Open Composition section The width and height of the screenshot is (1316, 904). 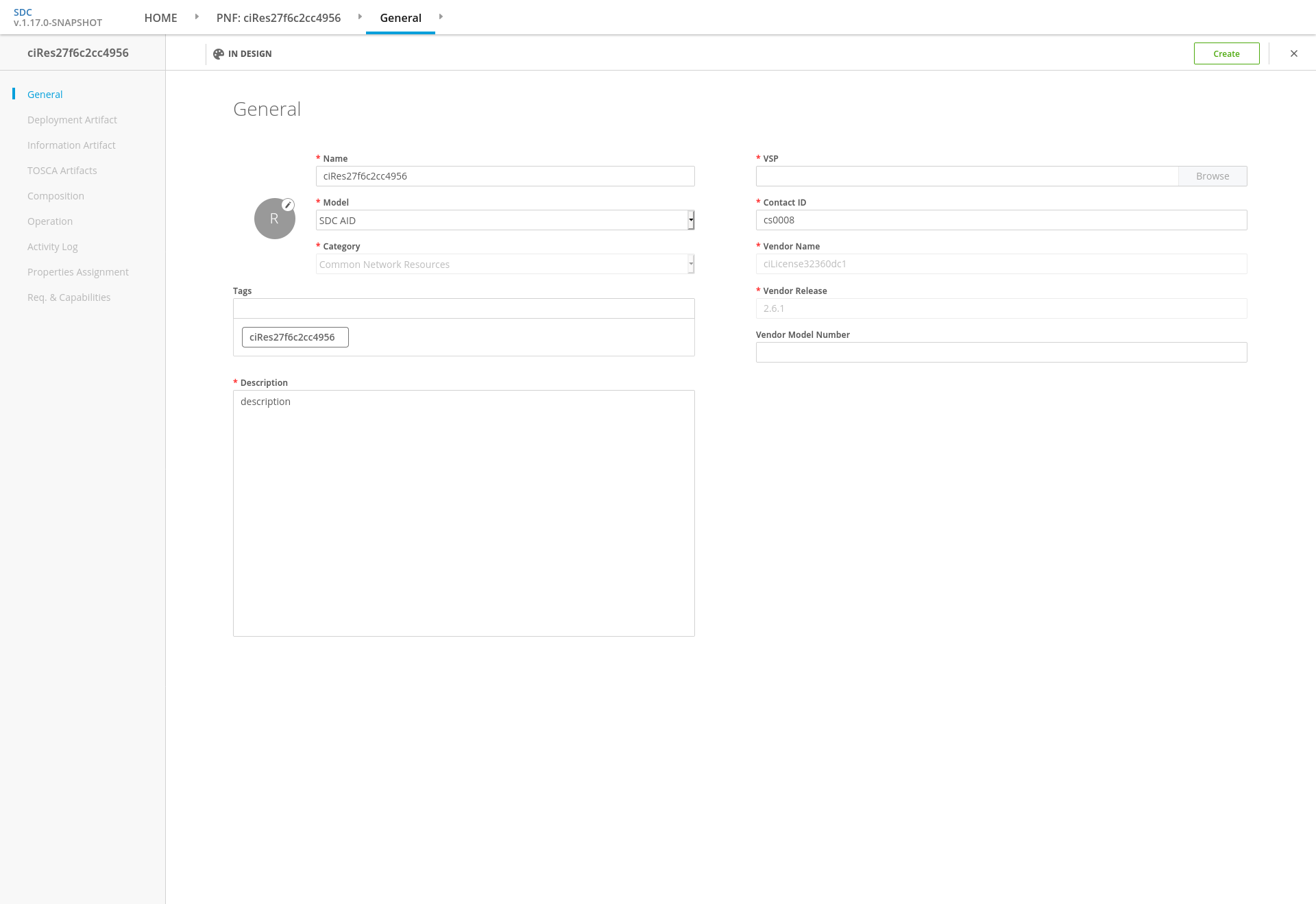(x=56, y=196)
